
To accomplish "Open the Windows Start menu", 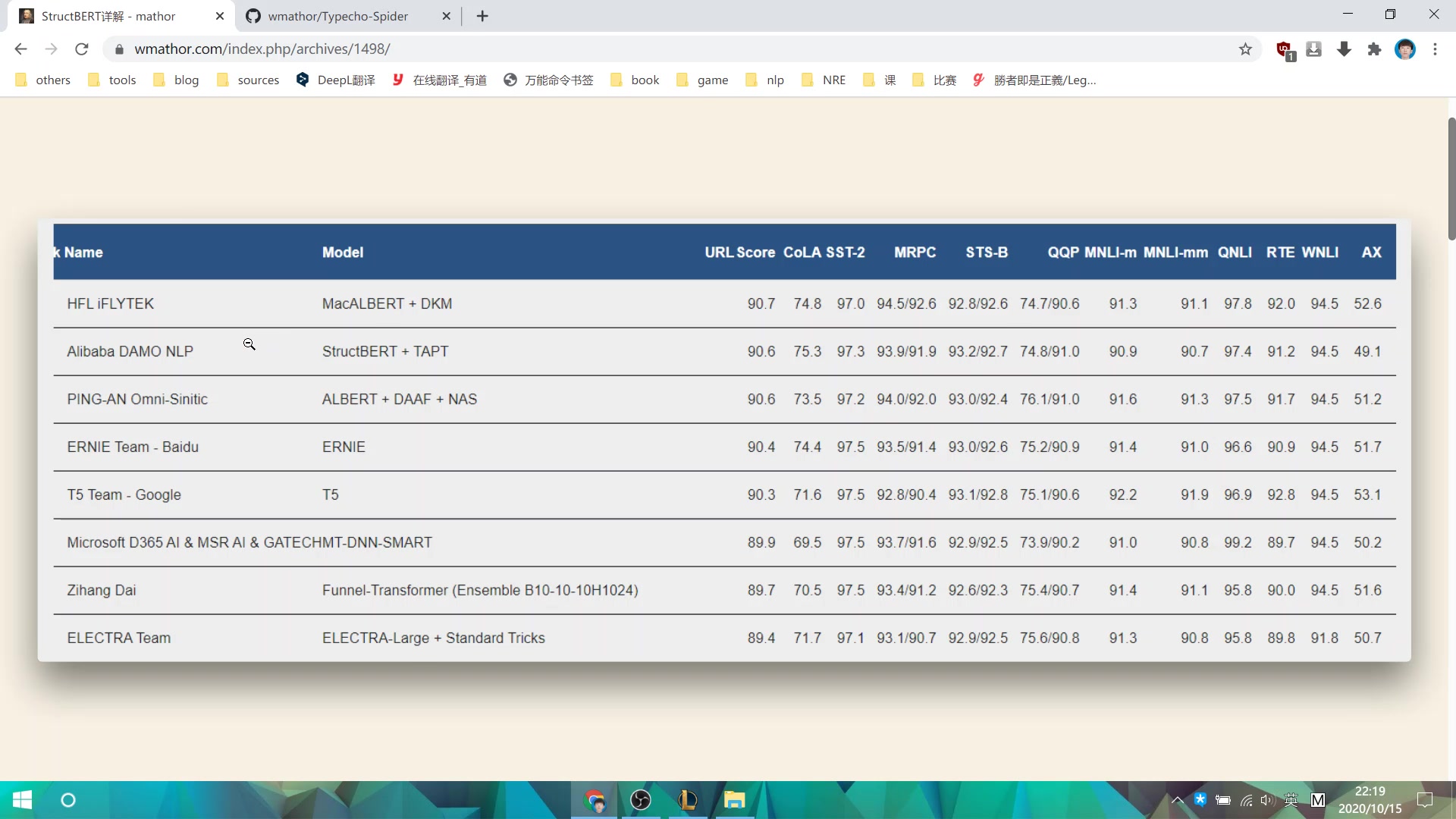I will pos(22,800).
